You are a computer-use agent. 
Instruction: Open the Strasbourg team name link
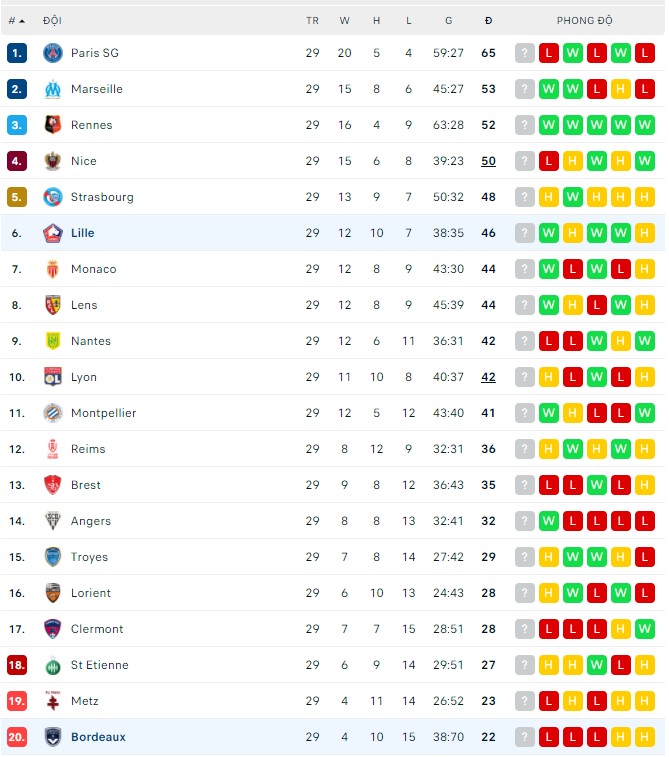coord(102,197)
